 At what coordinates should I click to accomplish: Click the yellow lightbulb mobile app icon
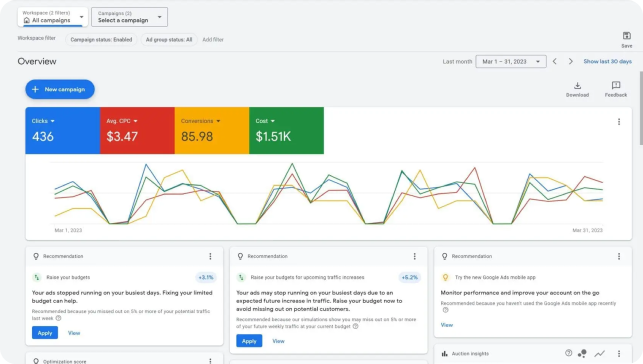point(445,278)
